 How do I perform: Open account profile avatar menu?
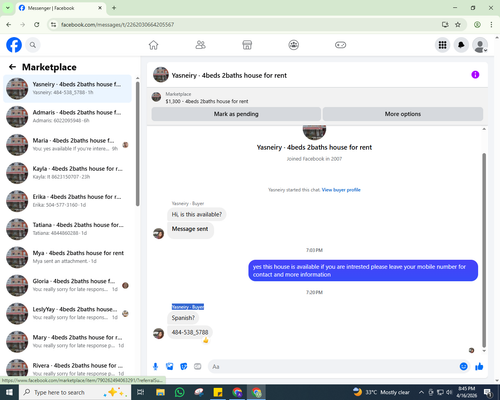480,45
